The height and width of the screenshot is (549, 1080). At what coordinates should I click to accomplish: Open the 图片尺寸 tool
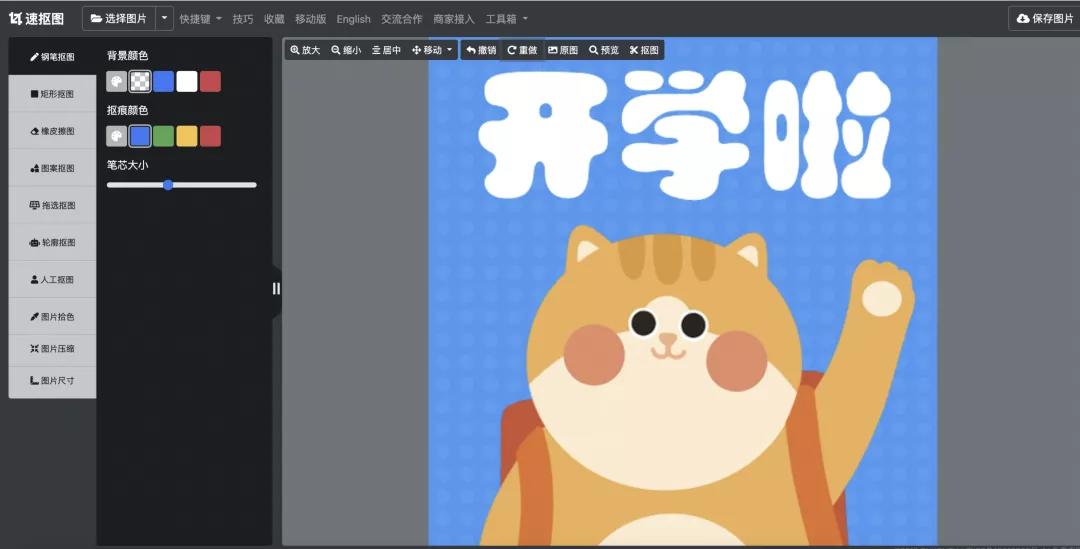point(52,380)
